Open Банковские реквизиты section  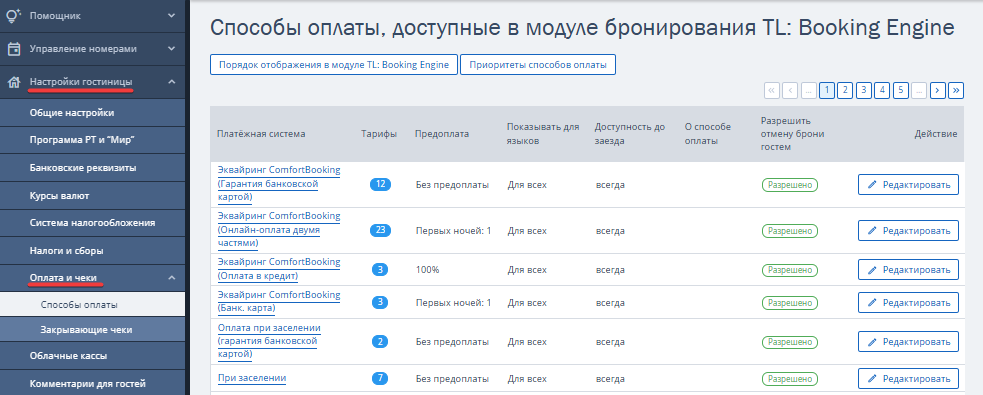point(93,168)
